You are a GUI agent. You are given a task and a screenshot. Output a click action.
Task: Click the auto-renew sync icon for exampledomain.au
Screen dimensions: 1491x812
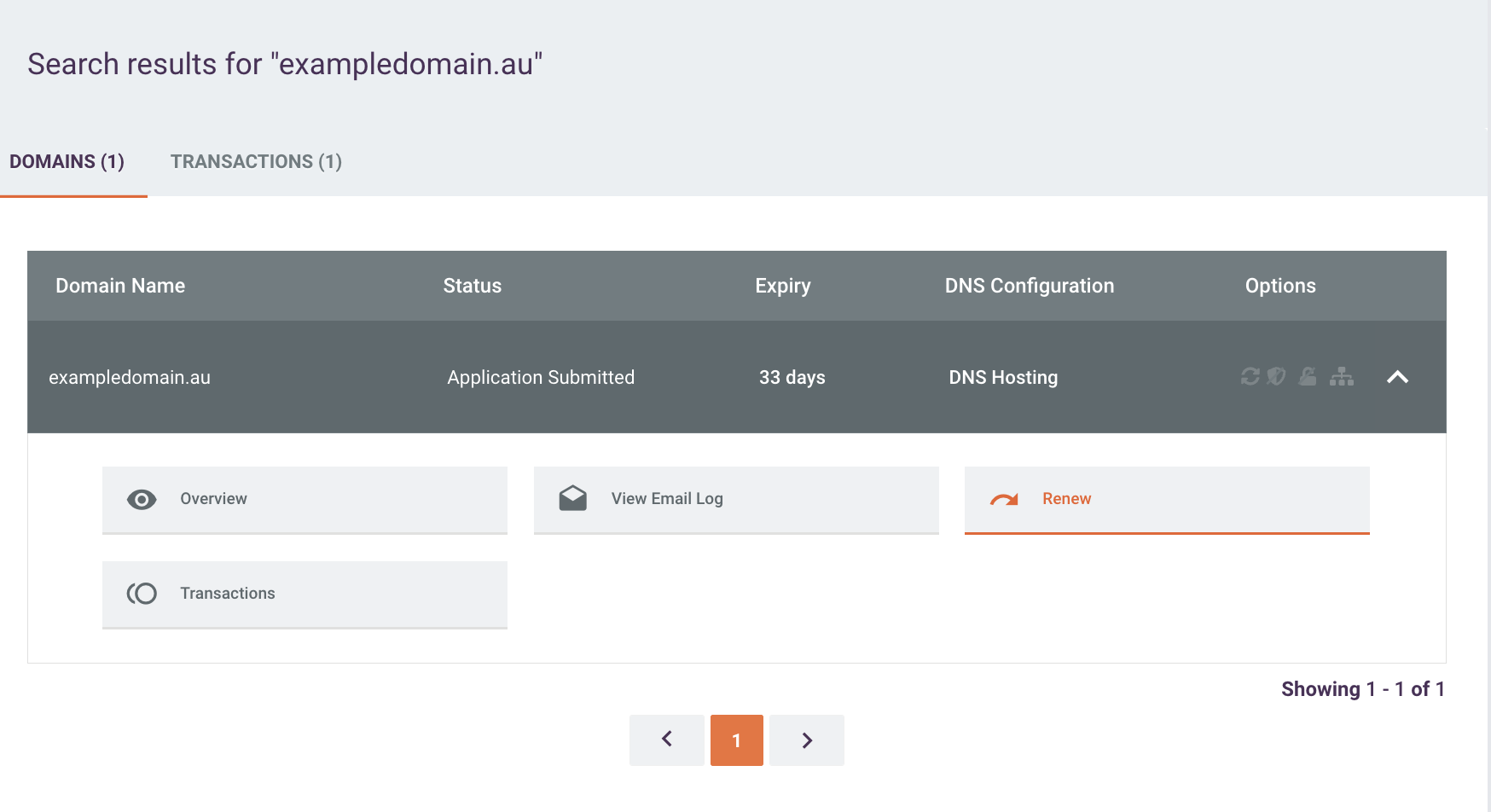click(1250, 376)
